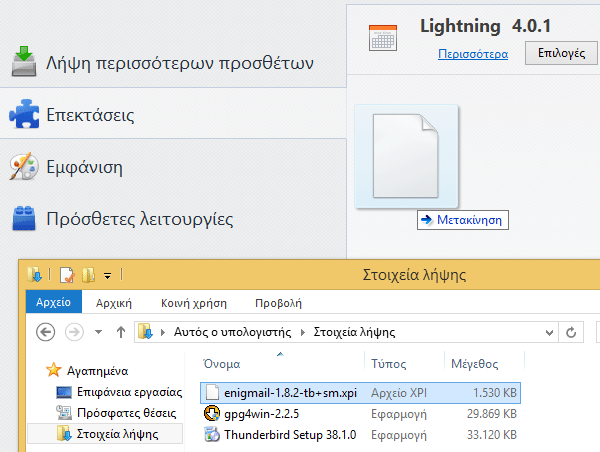Go up one folder level
600x452 pixels.
tap(121, 332)
